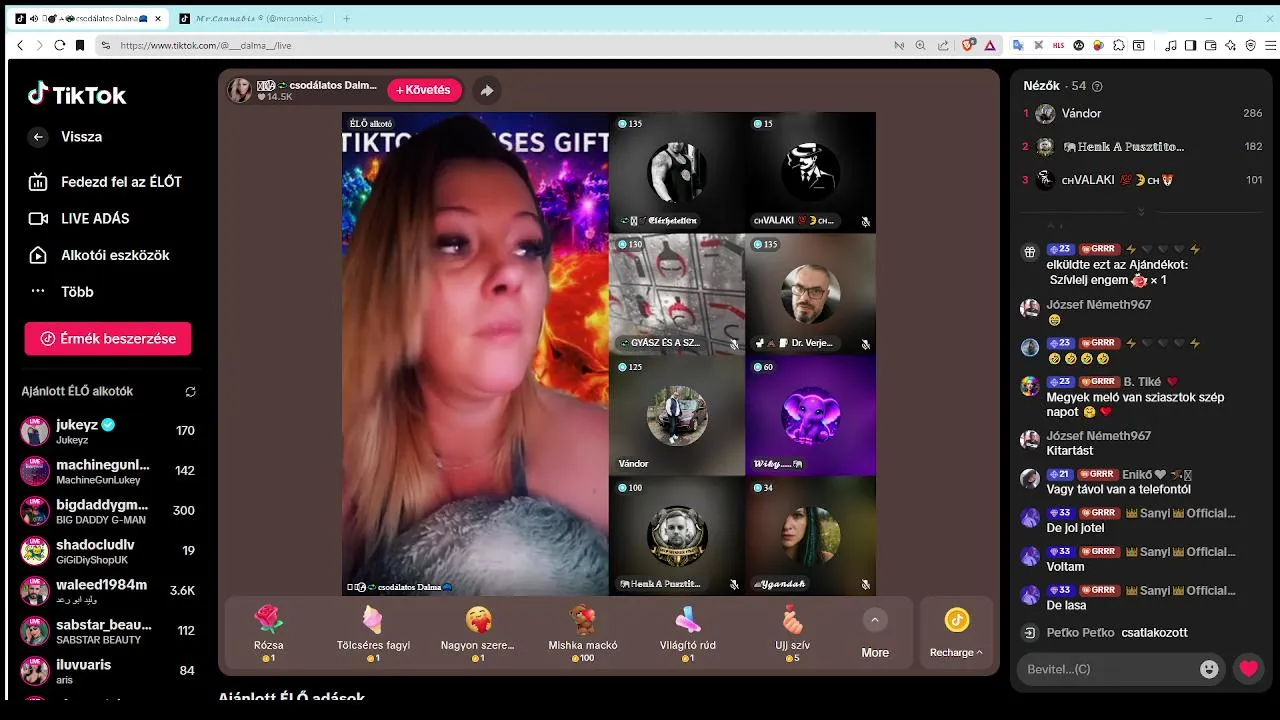Viewport: 1280px width, 720px height.
Task: Click the Követés follow button
Action: point(424,90)
